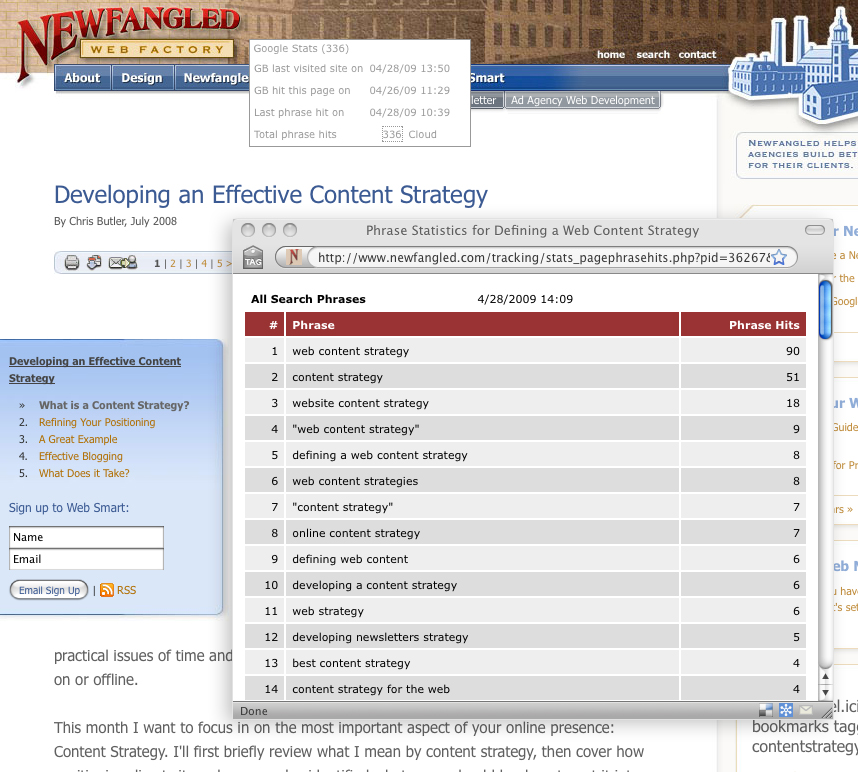Click the Email input field
The height and width of the screenshot is (772, 858).
point(86,559)
